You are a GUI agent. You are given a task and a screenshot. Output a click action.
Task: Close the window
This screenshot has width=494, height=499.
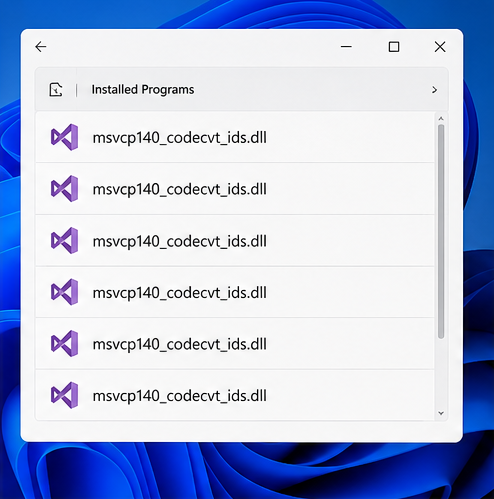[440, 47]
